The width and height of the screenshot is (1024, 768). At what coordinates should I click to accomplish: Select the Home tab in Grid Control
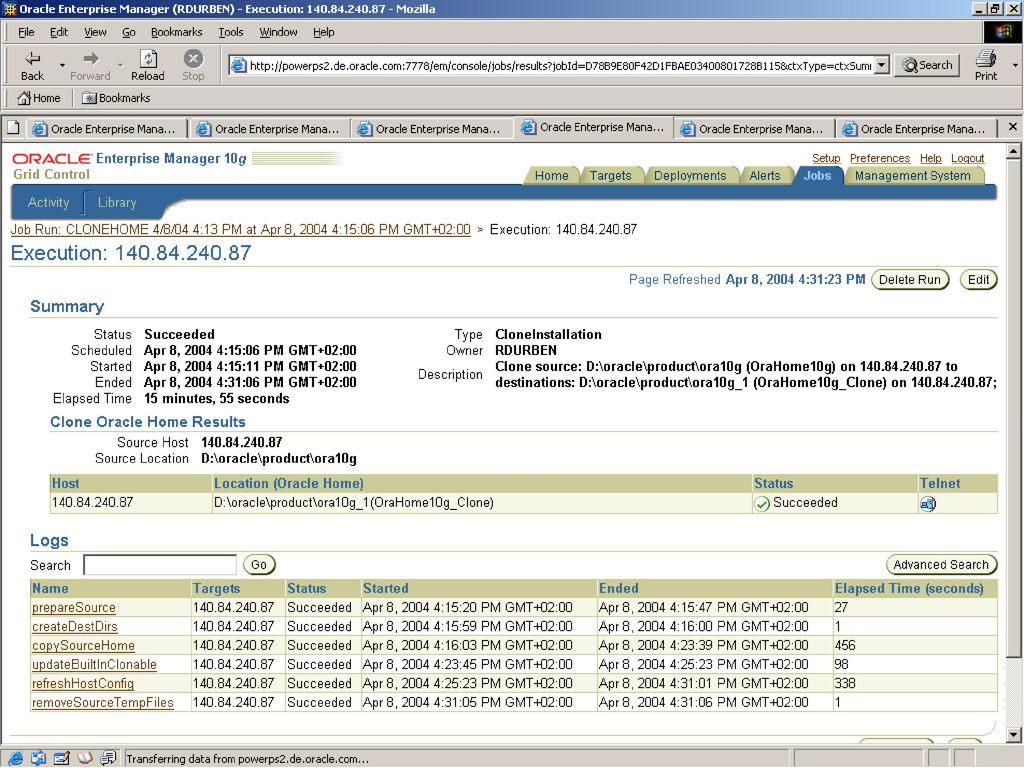tap(551, 176)
